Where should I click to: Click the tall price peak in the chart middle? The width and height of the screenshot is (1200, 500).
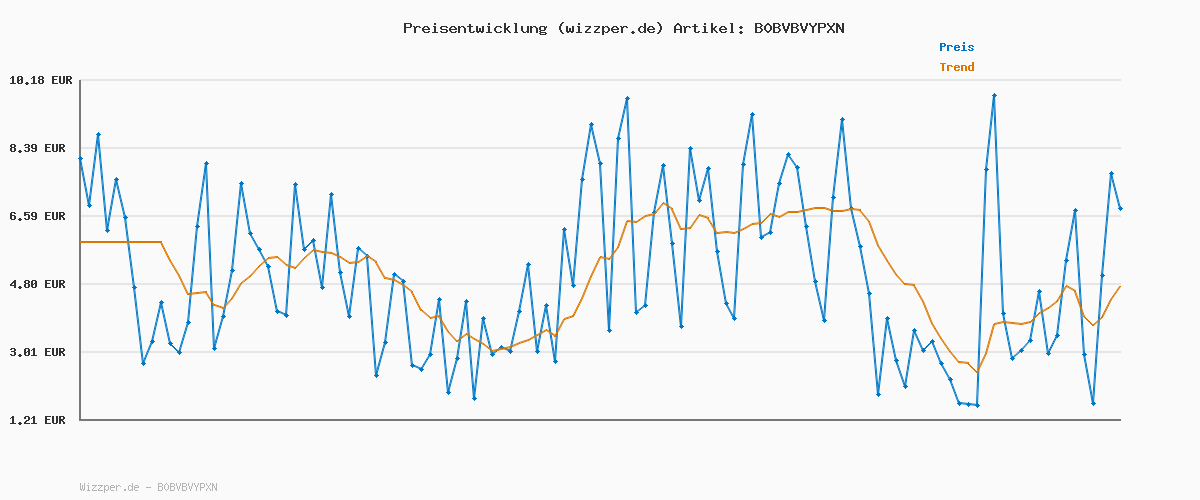[x=627, y=99]
